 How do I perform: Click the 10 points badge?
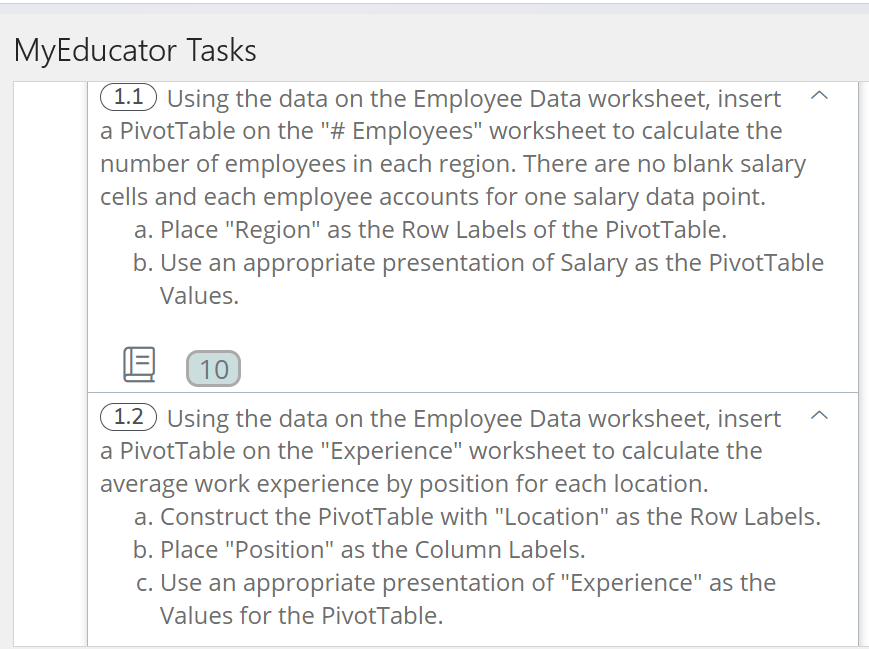point(213,369)
